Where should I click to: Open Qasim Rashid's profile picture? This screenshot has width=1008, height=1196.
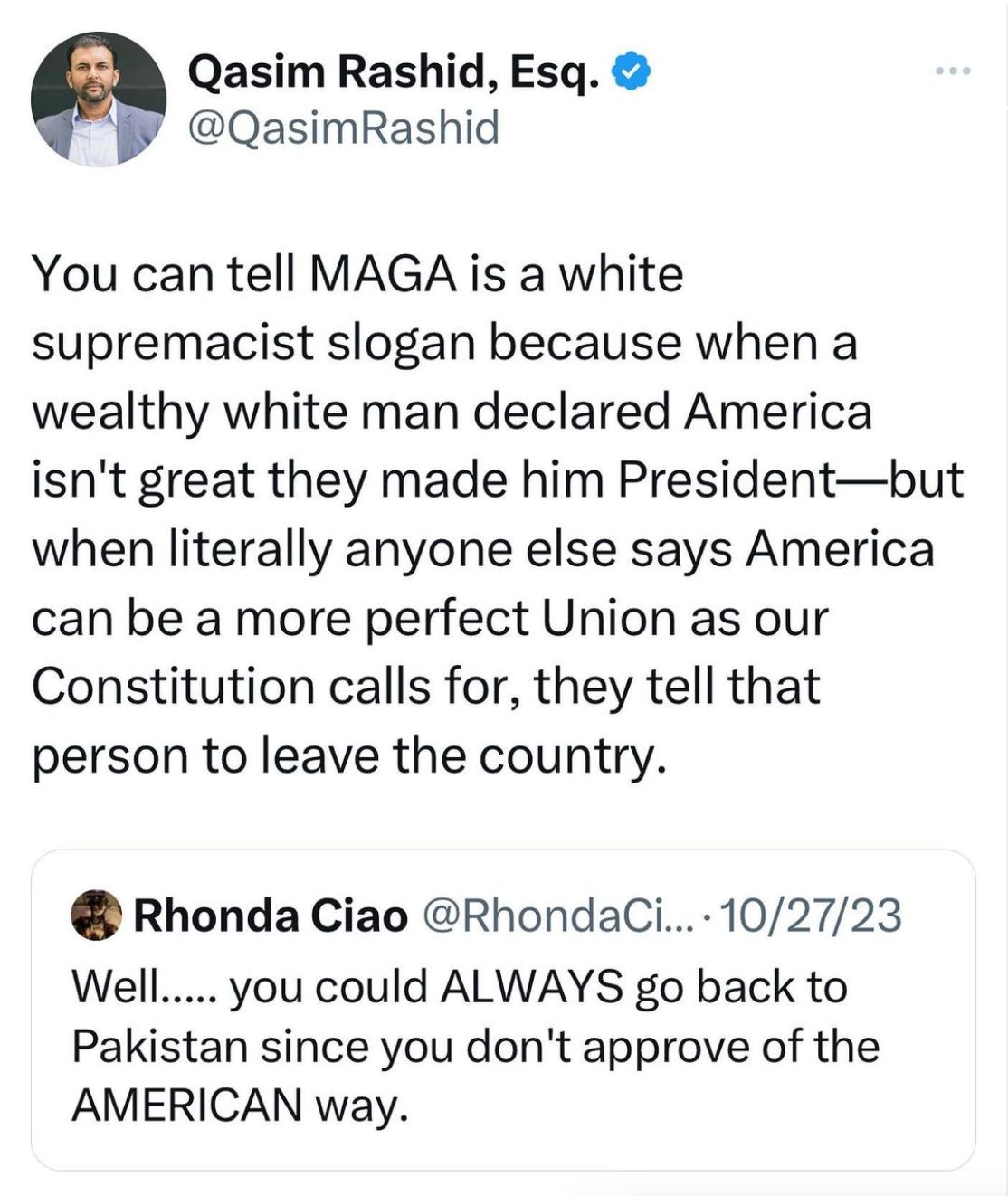(99, 100)
